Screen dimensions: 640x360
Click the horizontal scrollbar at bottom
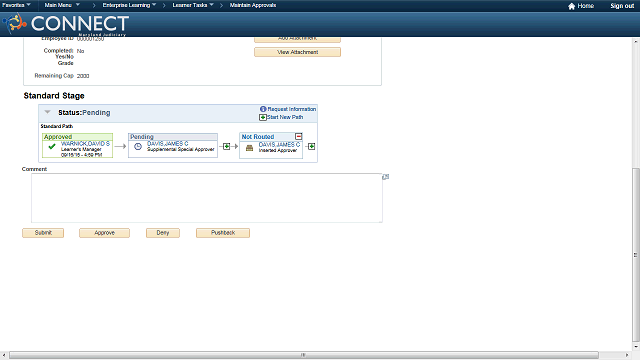pos(304,355)
